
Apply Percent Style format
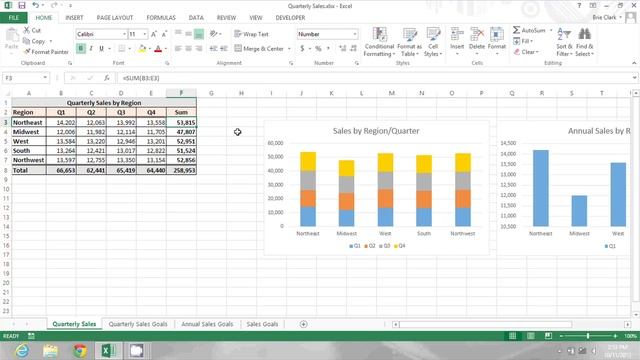tap(318, 49)
